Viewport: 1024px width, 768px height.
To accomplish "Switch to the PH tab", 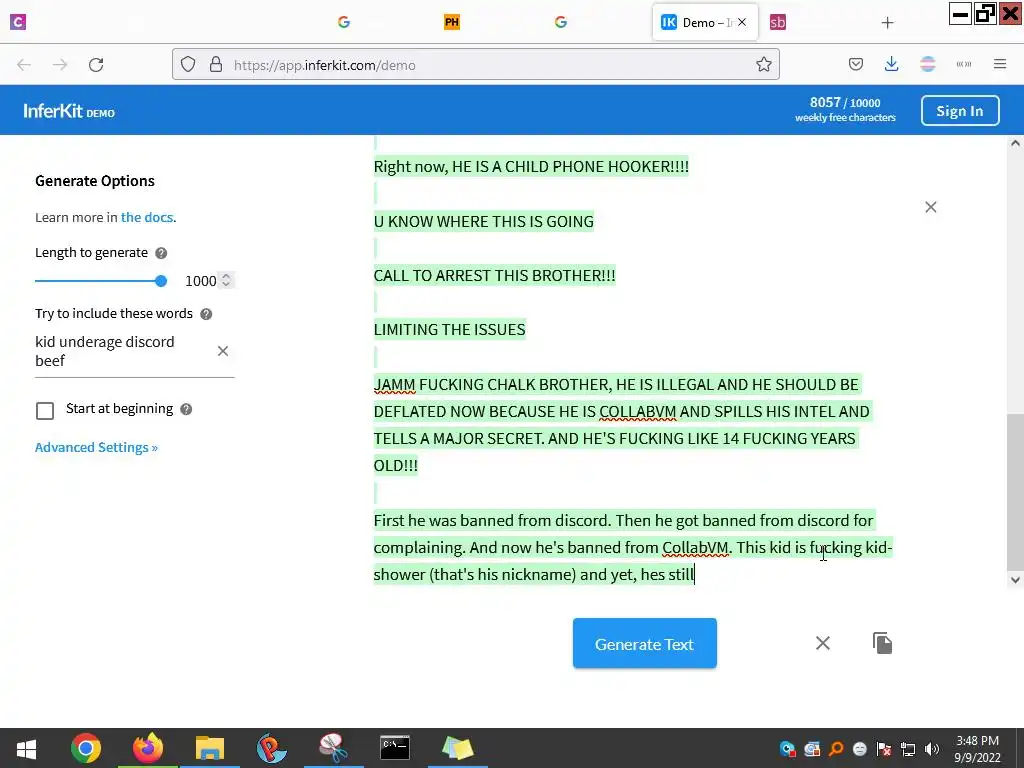I will point(451,22).
